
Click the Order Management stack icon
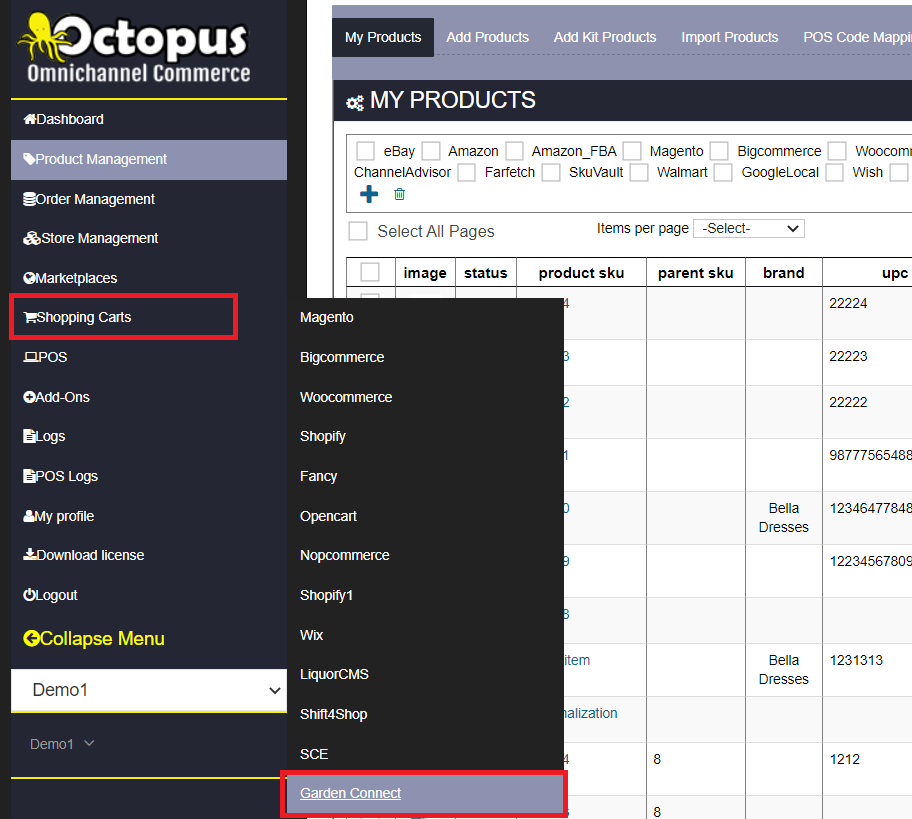29,199
